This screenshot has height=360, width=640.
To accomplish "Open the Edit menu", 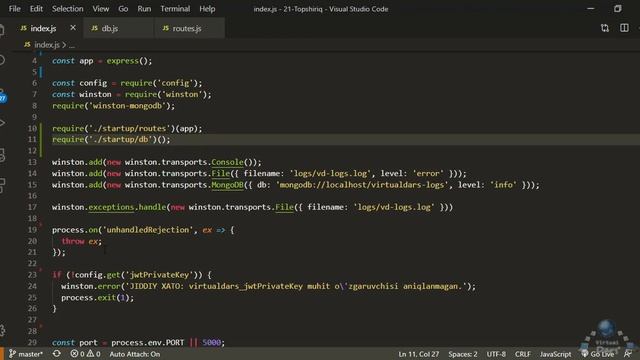I will pos(36,9).
